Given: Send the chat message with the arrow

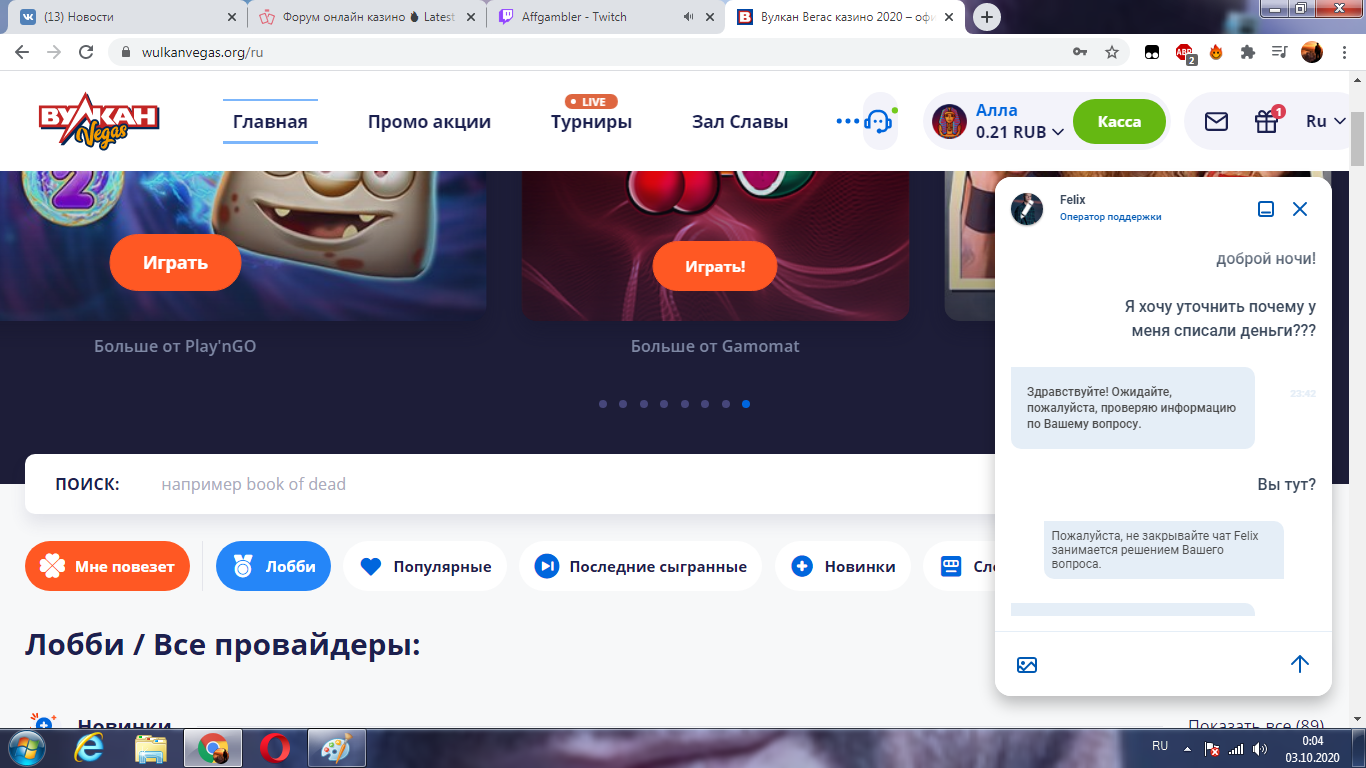Looking at the screenshot, I should (1299, 664).
